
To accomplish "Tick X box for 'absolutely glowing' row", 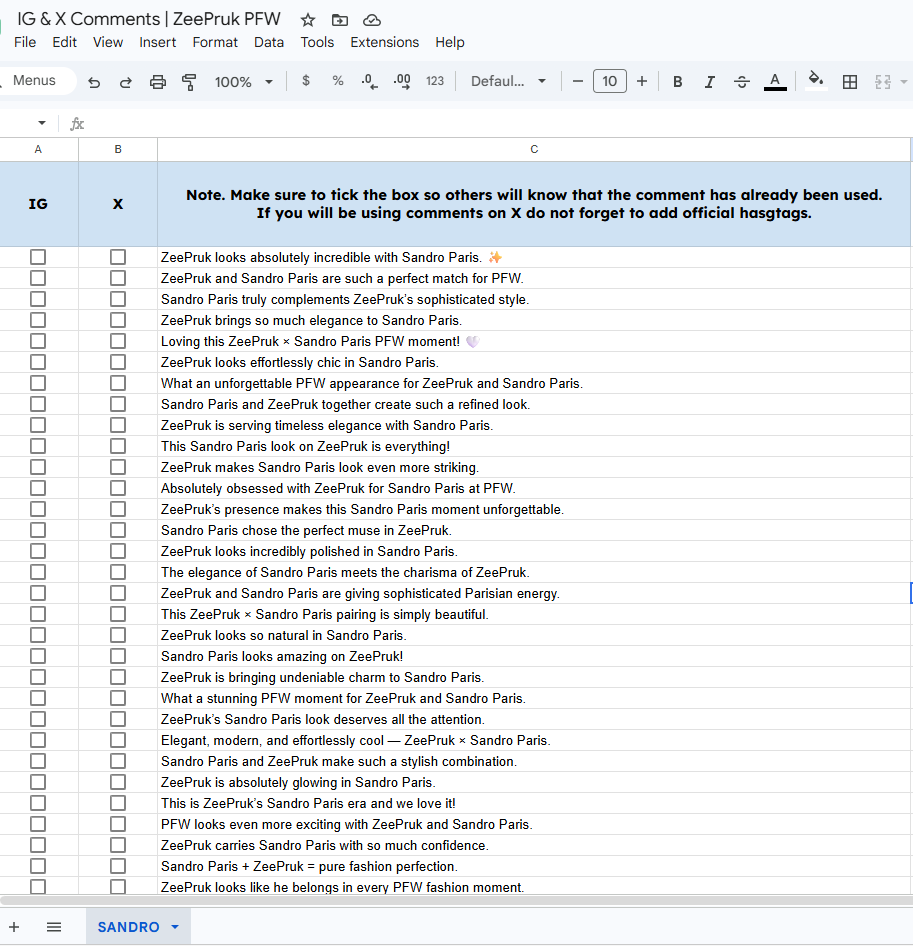I will (118, 782).
